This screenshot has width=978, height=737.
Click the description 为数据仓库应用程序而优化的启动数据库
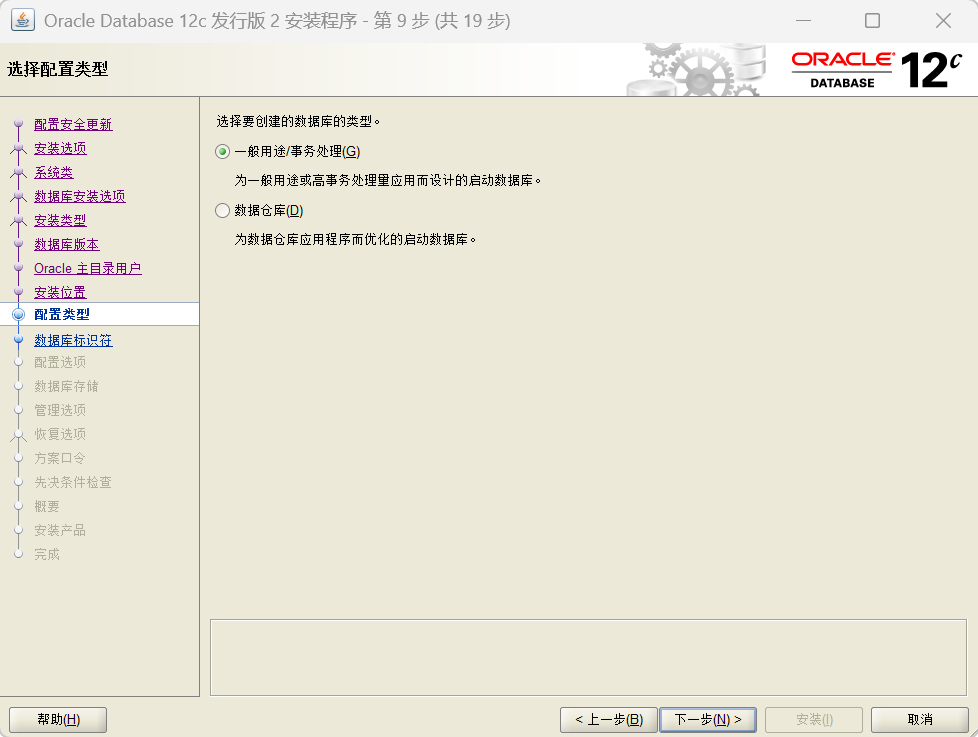coord(356,239)
